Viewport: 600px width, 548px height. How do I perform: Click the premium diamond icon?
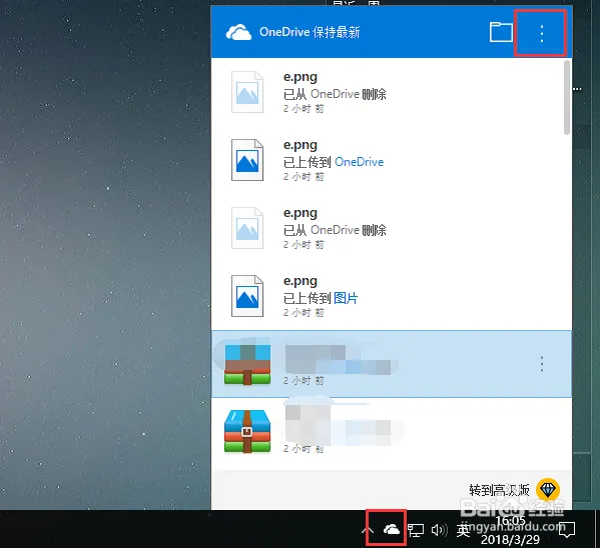[548, 489]
